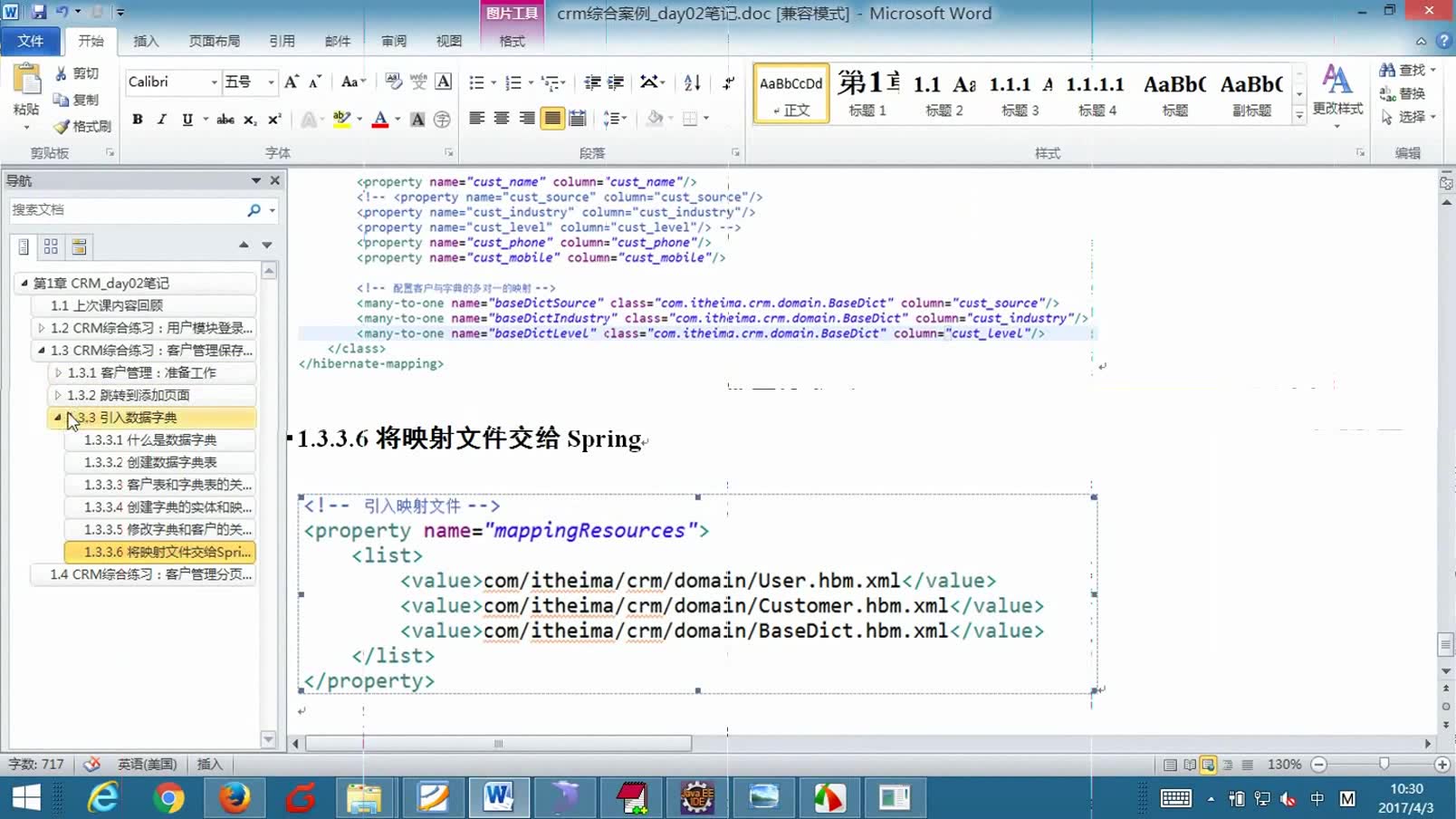Click the Paste icon in clipboard group
The height and width of the screenshot is (819, 1456).
point(26,80)
